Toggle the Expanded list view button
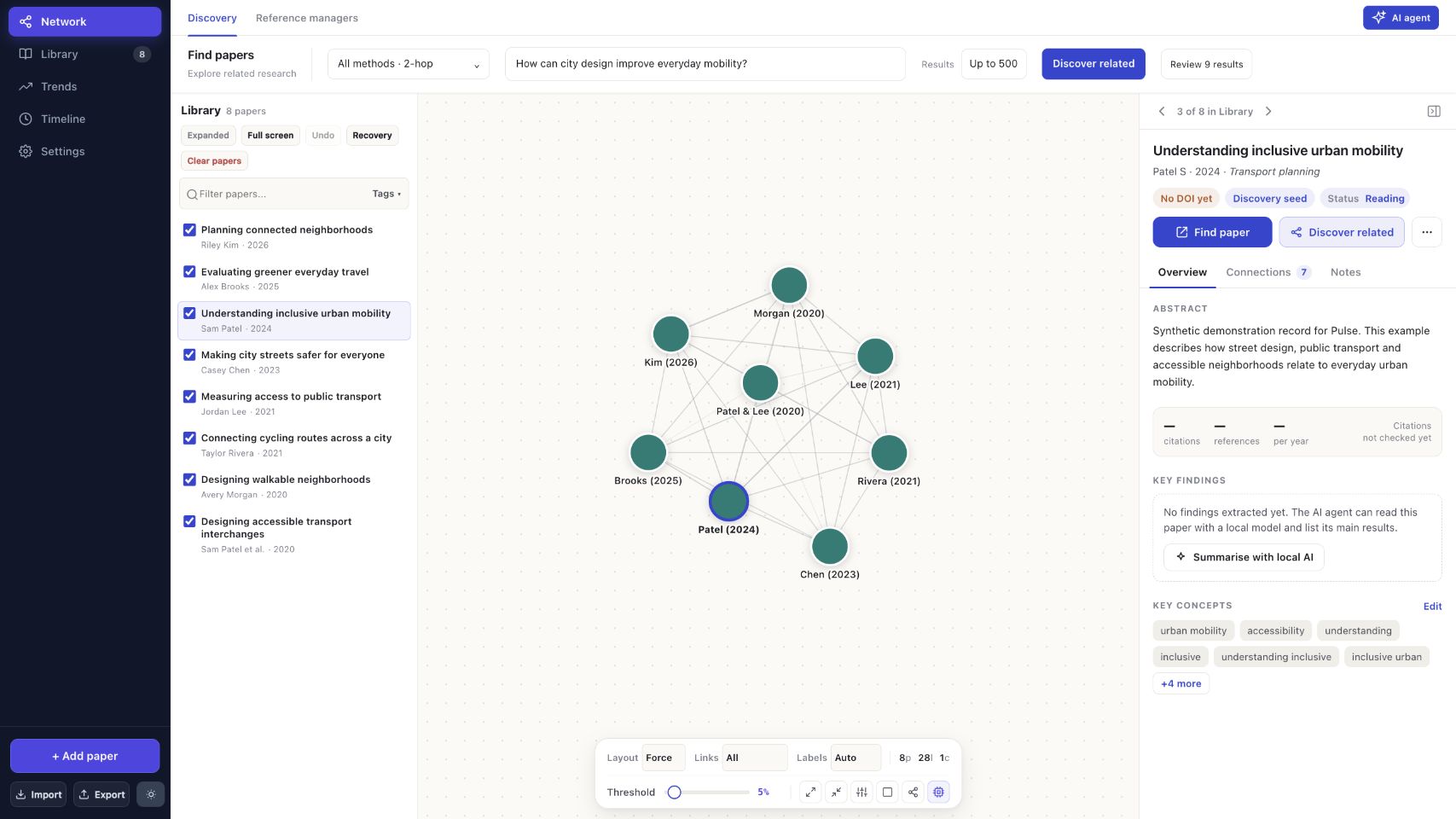The width and height of the screenshot is (1456, 819). 208,135
